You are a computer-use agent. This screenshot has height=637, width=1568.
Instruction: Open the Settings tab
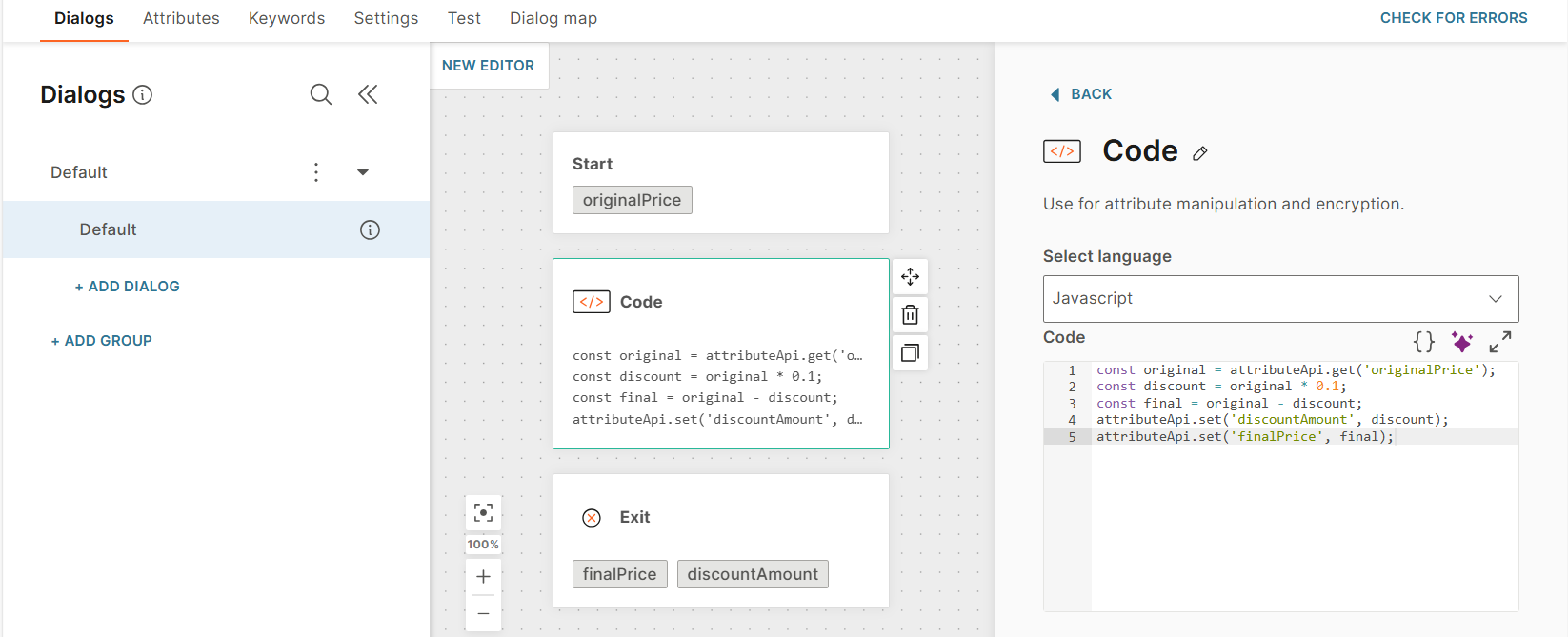point(386,19)
